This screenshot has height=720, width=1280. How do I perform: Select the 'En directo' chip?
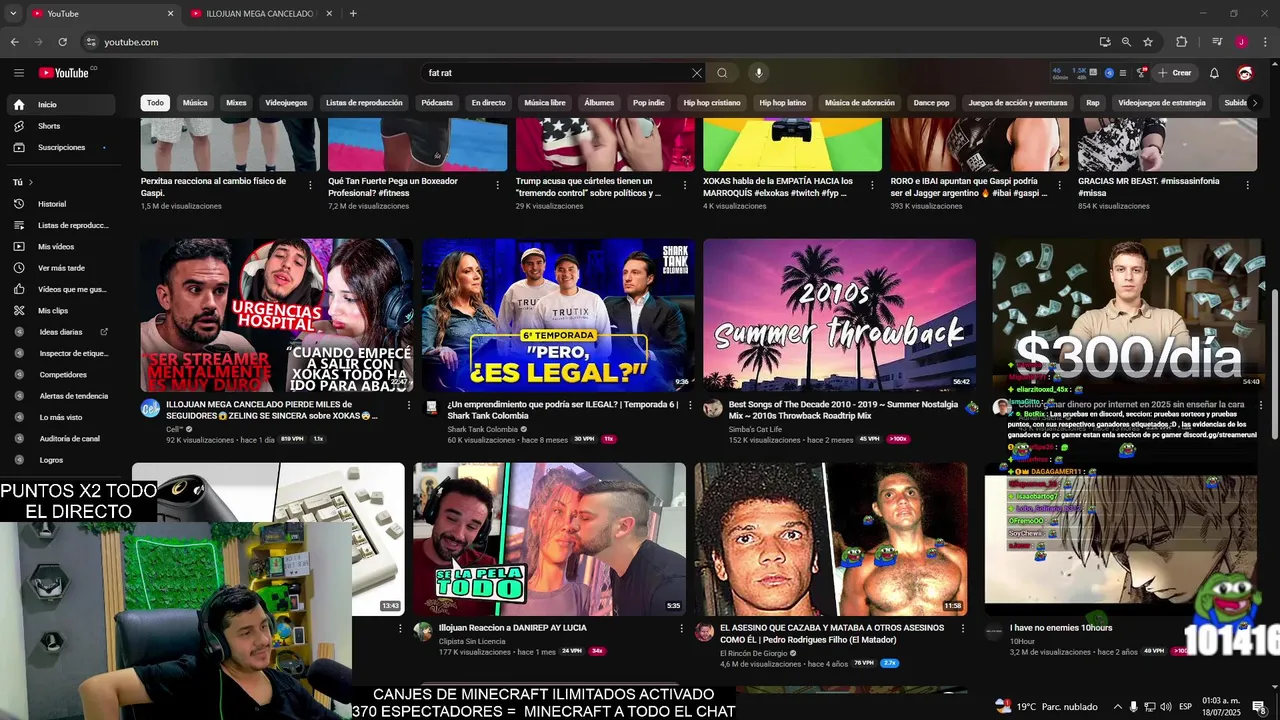(x=489, y=103)
